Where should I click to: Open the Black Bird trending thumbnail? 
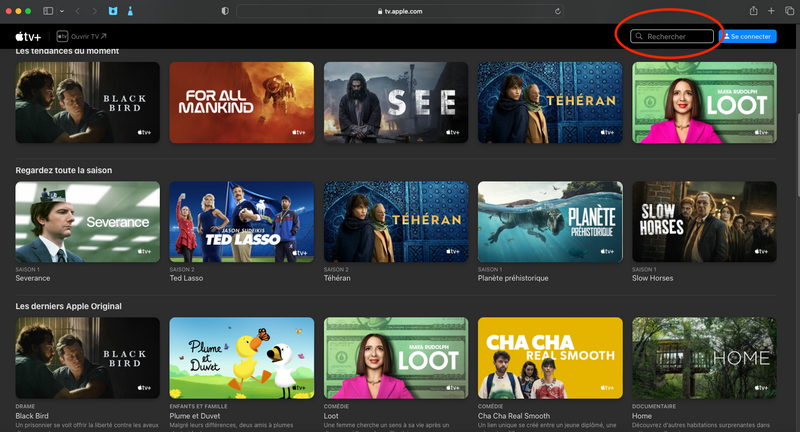(87, 103)
